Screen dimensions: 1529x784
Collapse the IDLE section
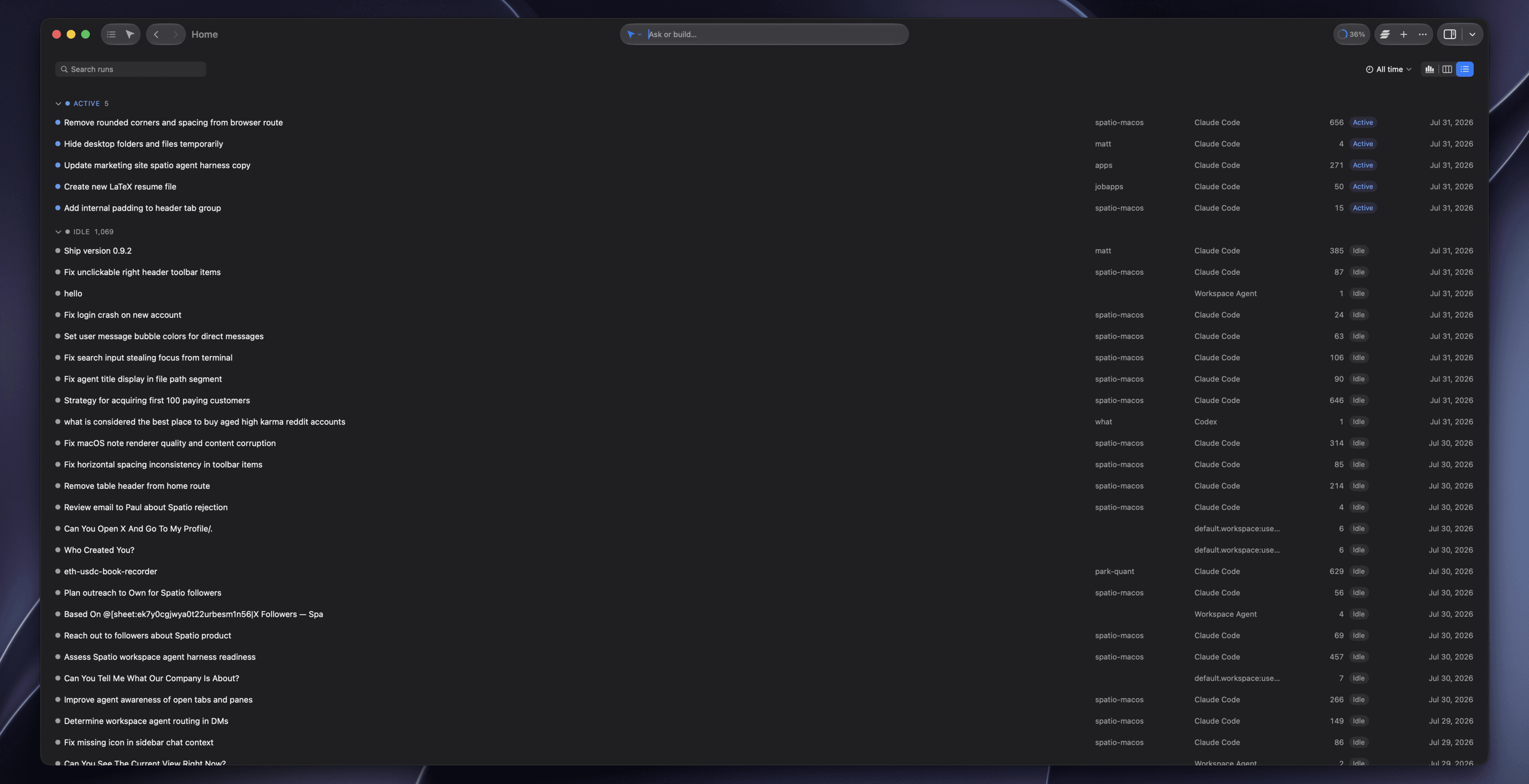pyautogui.click(x=58, y=232)
